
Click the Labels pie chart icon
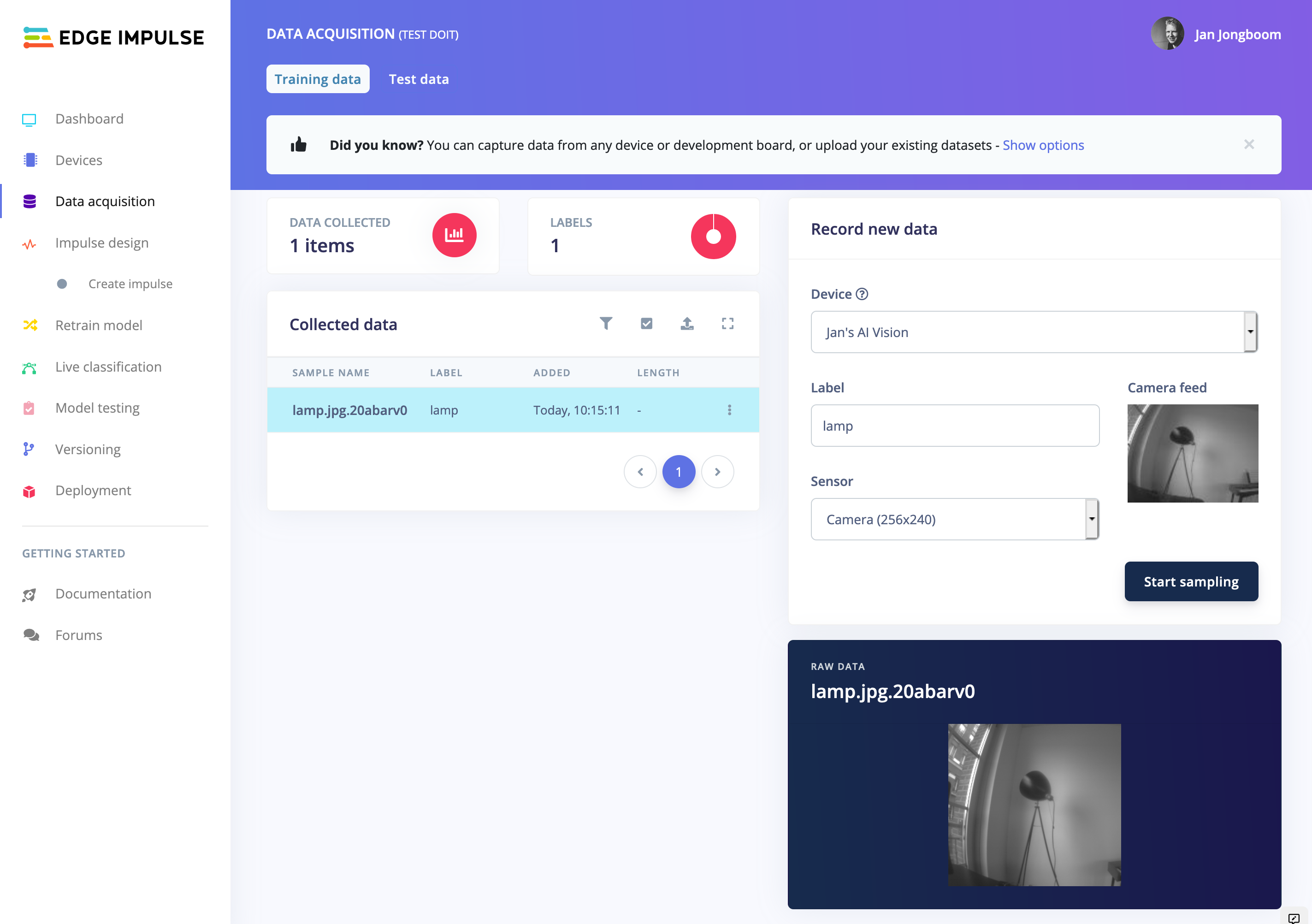tap(713, 236)
